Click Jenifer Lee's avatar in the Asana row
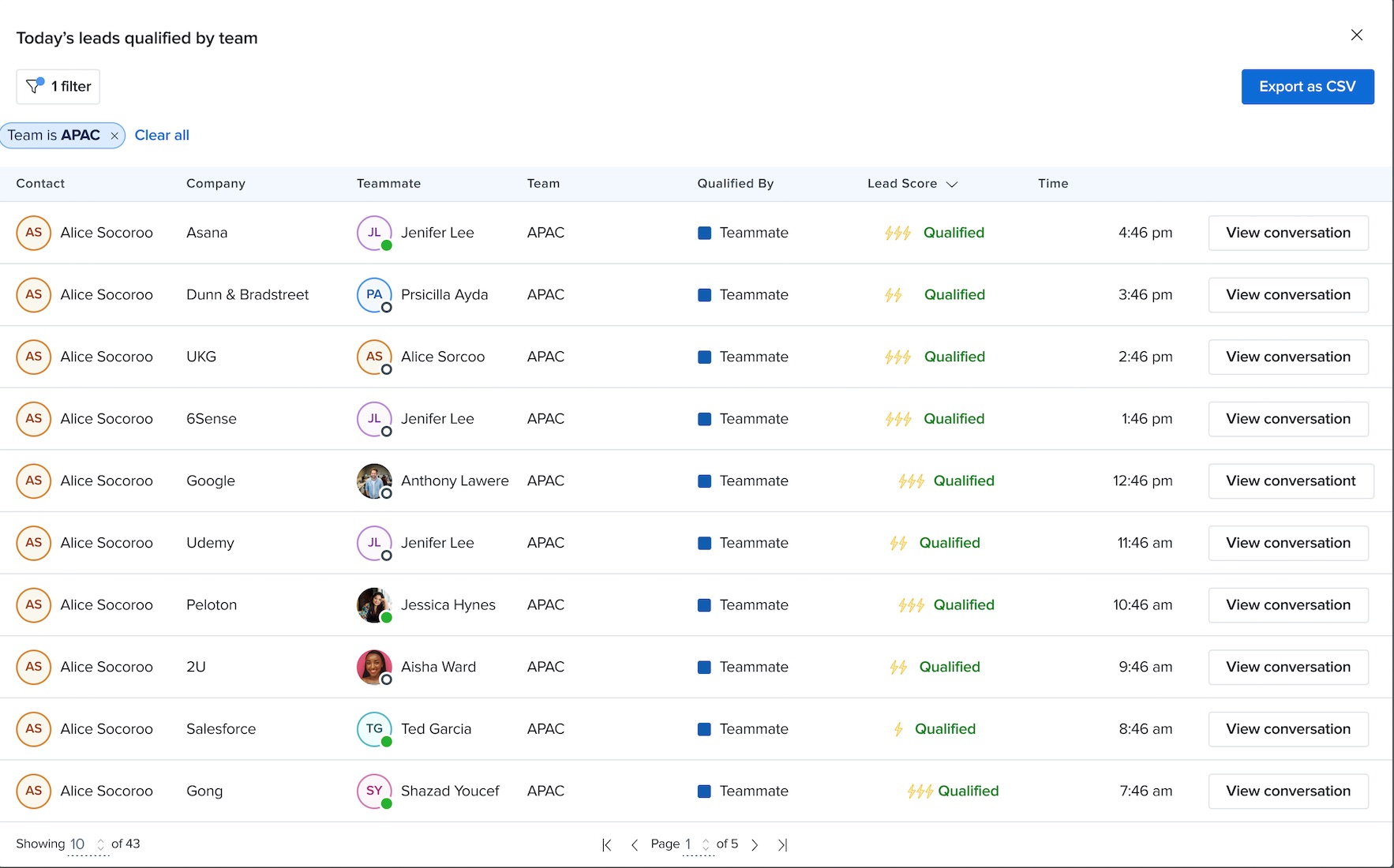 [374, 233]
